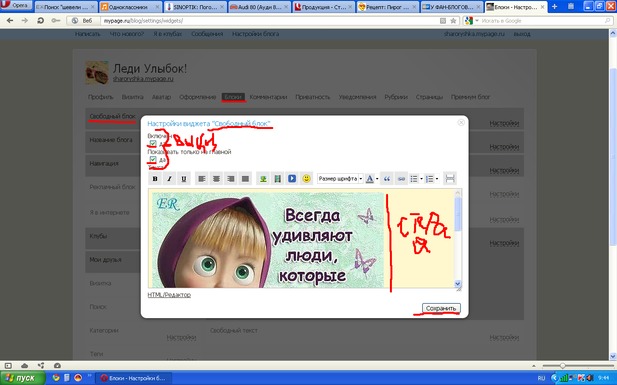Go back with the browser back arrow
Image resolution: width=617 pixels, height=385 pixels.
pyautogui.click(x=10, y=20)
